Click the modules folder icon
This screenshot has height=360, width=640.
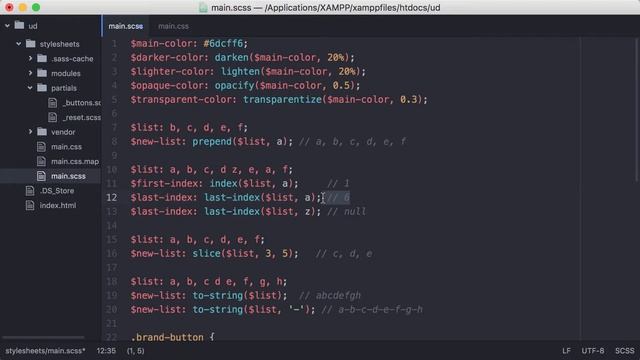tap(42, 73)
